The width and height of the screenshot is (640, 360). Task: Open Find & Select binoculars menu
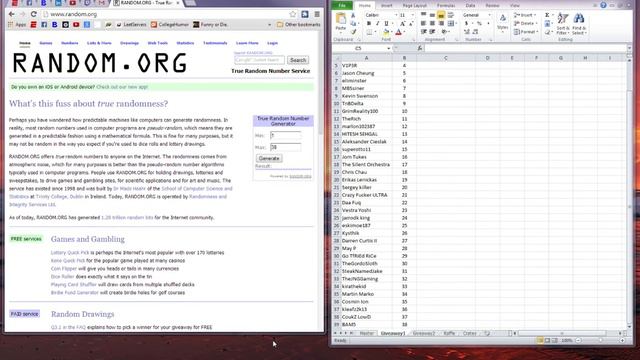point(579,24)
